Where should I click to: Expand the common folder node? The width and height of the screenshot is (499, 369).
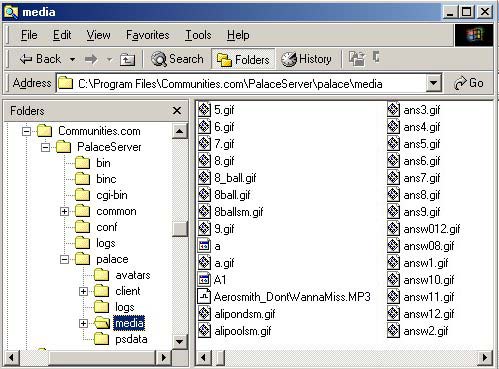click(x=64, y=211)
